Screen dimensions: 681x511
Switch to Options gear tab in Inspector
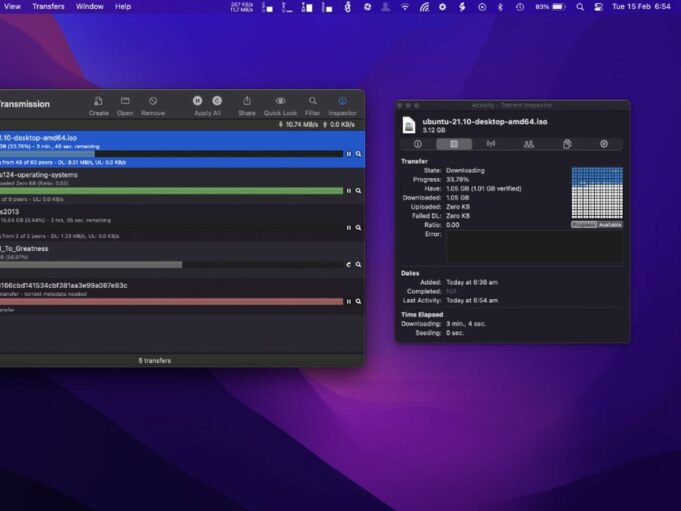(x=604, y=144)
